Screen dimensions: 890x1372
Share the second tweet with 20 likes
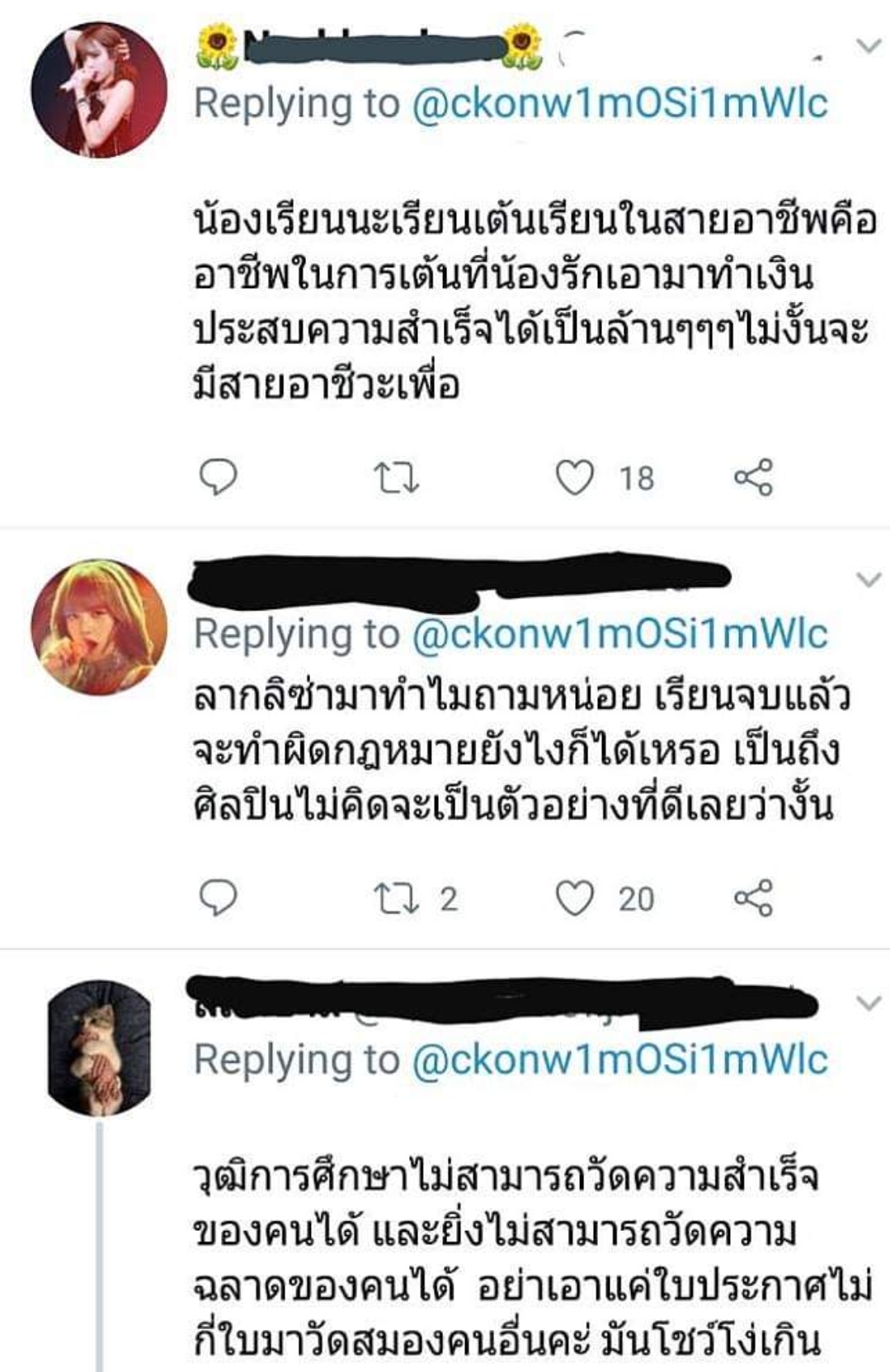tap(754, 898)
